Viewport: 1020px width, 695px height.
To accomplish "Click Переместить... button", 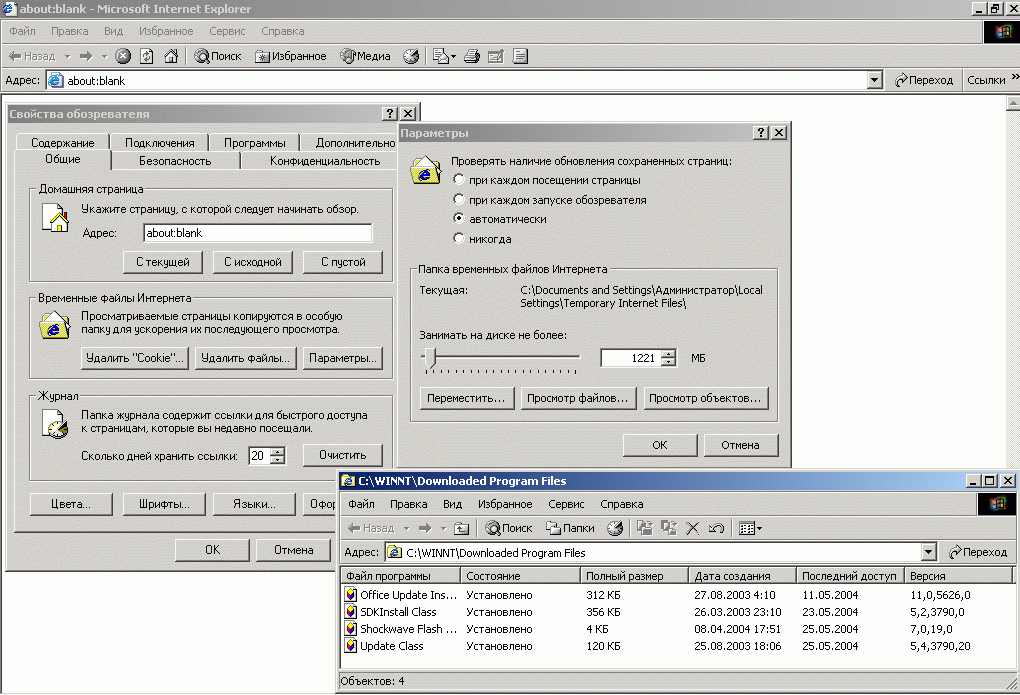I will click(466, 398).
